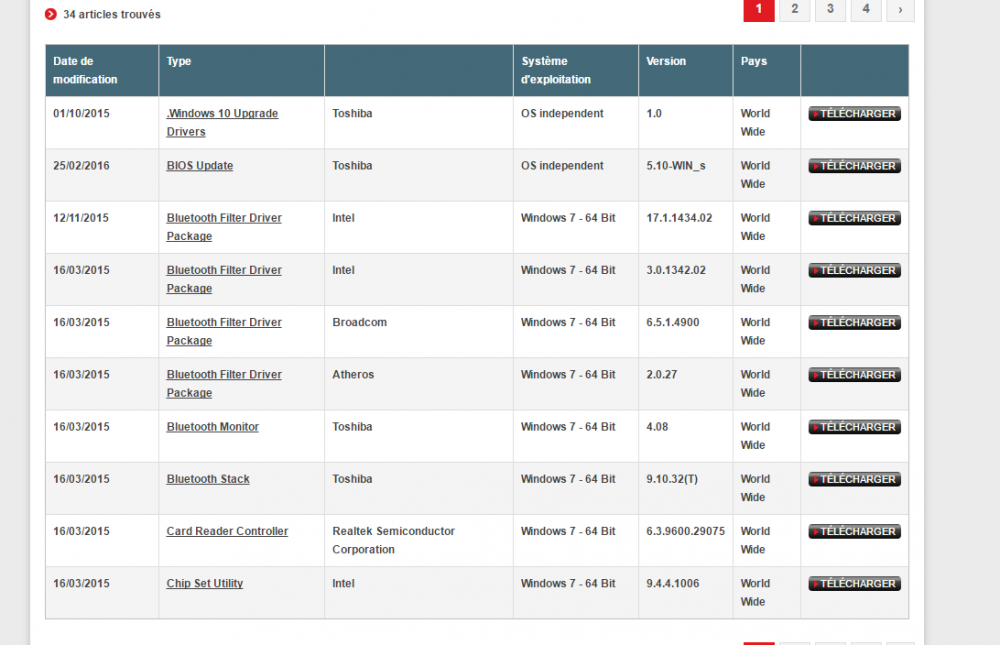Open the BIOS Update link
Viewport: 1000px width, 645px height.
pos(200,166)
